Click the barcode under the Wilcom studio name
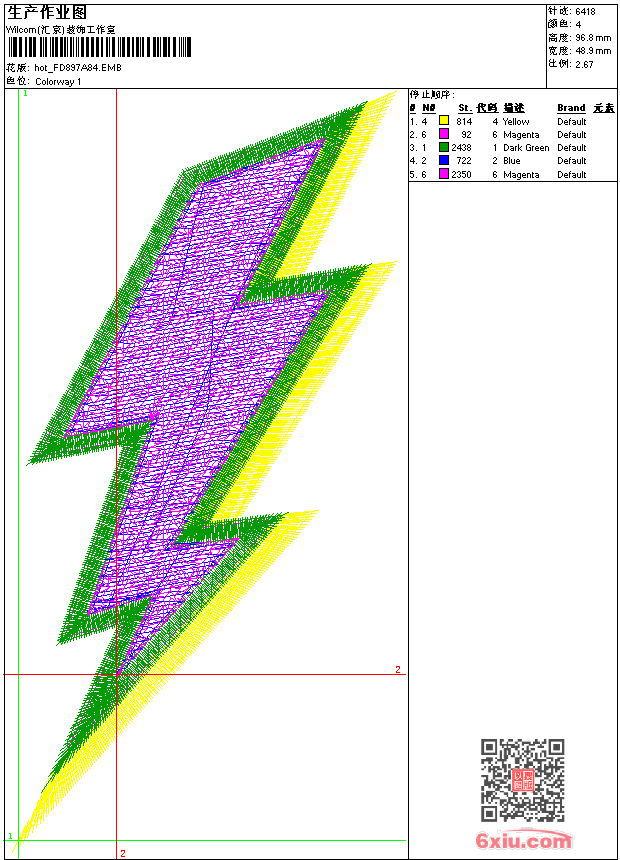This screenshot has height=860, width=620. (99, 47)
